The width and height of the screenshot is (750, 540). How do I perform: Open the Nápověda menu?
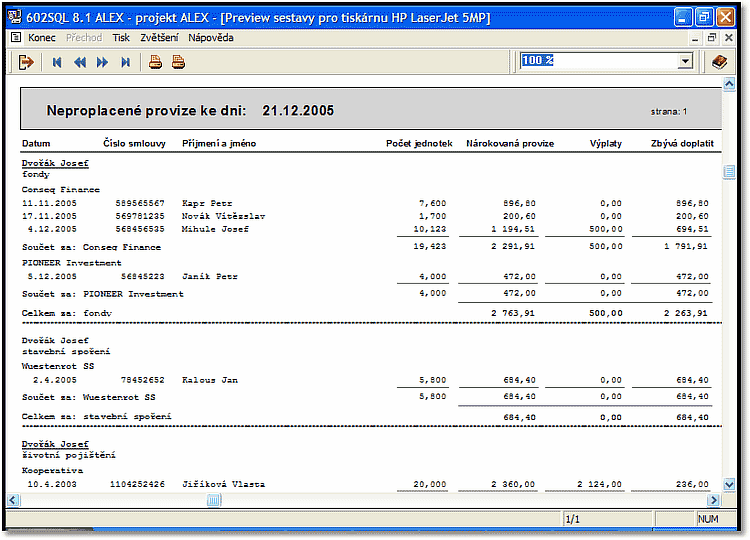click(x=211, y=38)
